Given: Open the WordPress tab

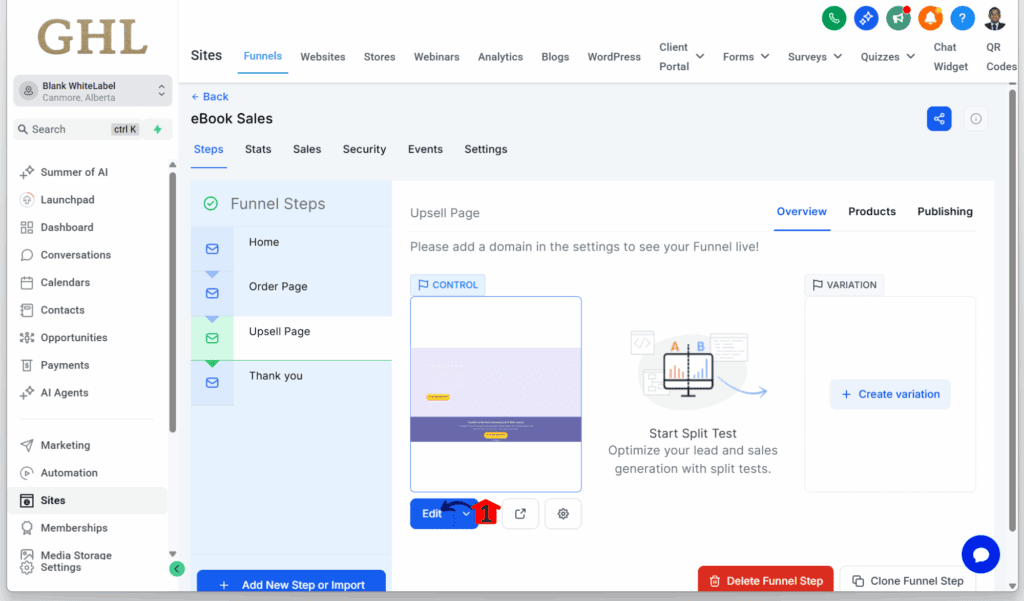Looking at the screenshot, I should (614, 57).
